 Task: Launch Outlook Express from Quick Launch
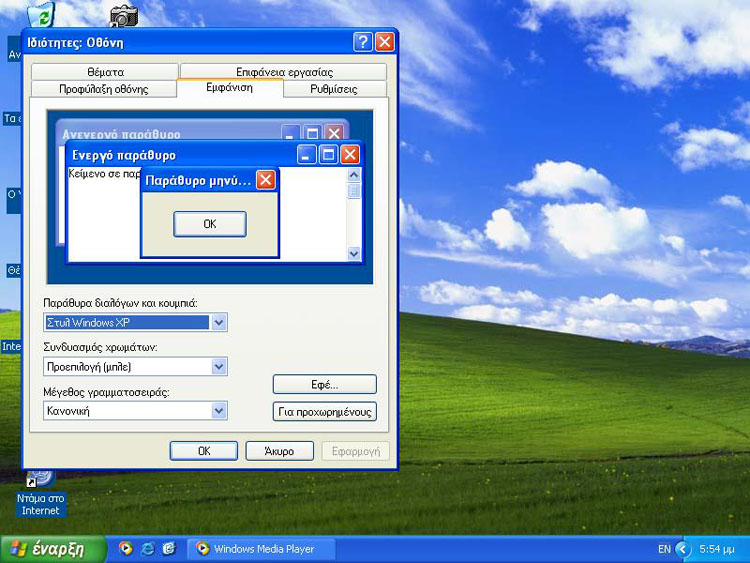click(x=169, y=549)
